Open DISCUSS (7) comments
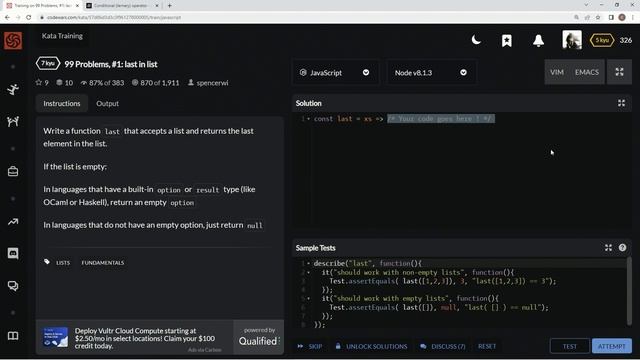 click(442, 346)
